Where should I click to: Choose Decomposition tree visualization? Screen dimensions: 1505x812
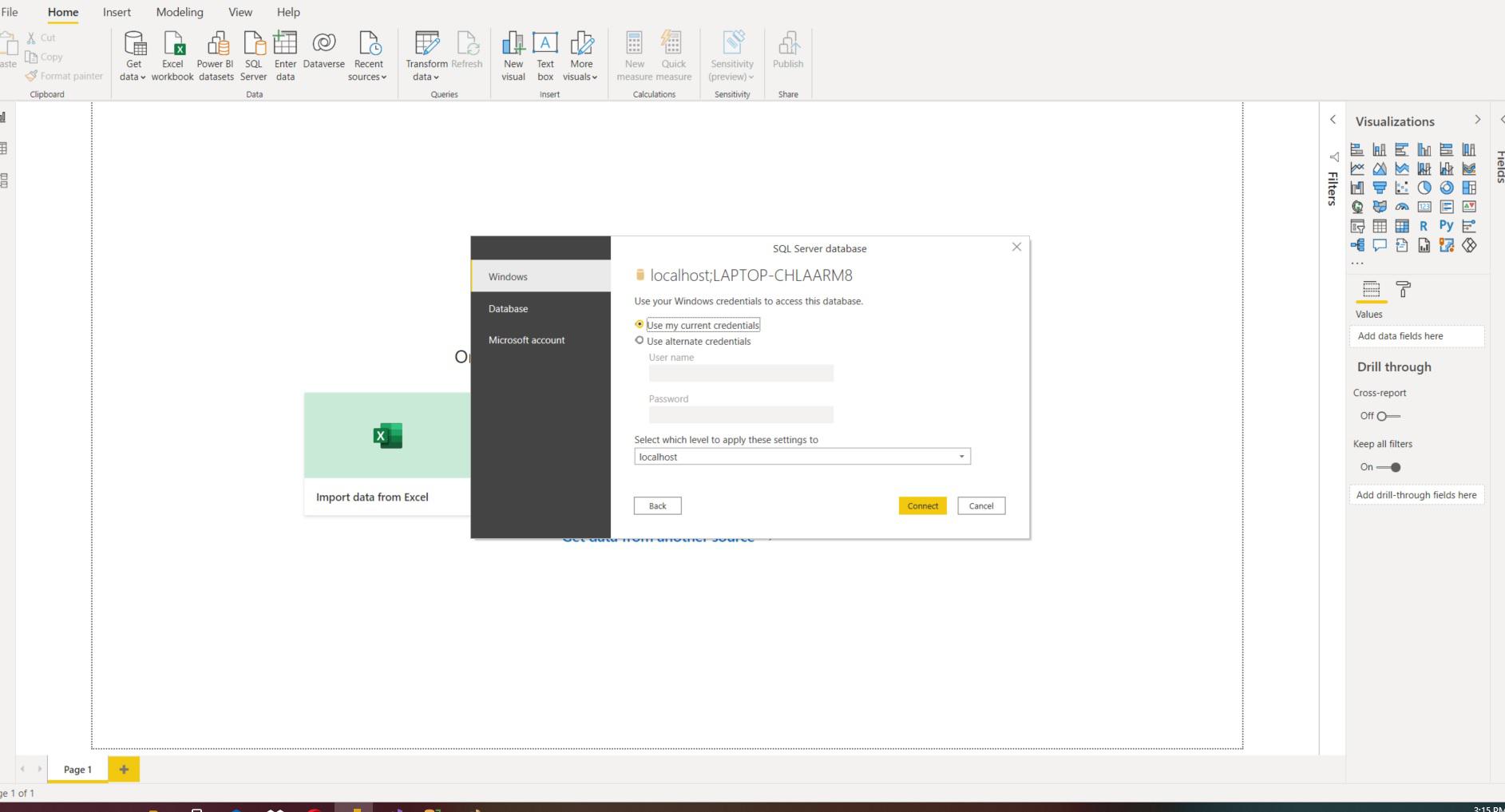(1356, 245)
